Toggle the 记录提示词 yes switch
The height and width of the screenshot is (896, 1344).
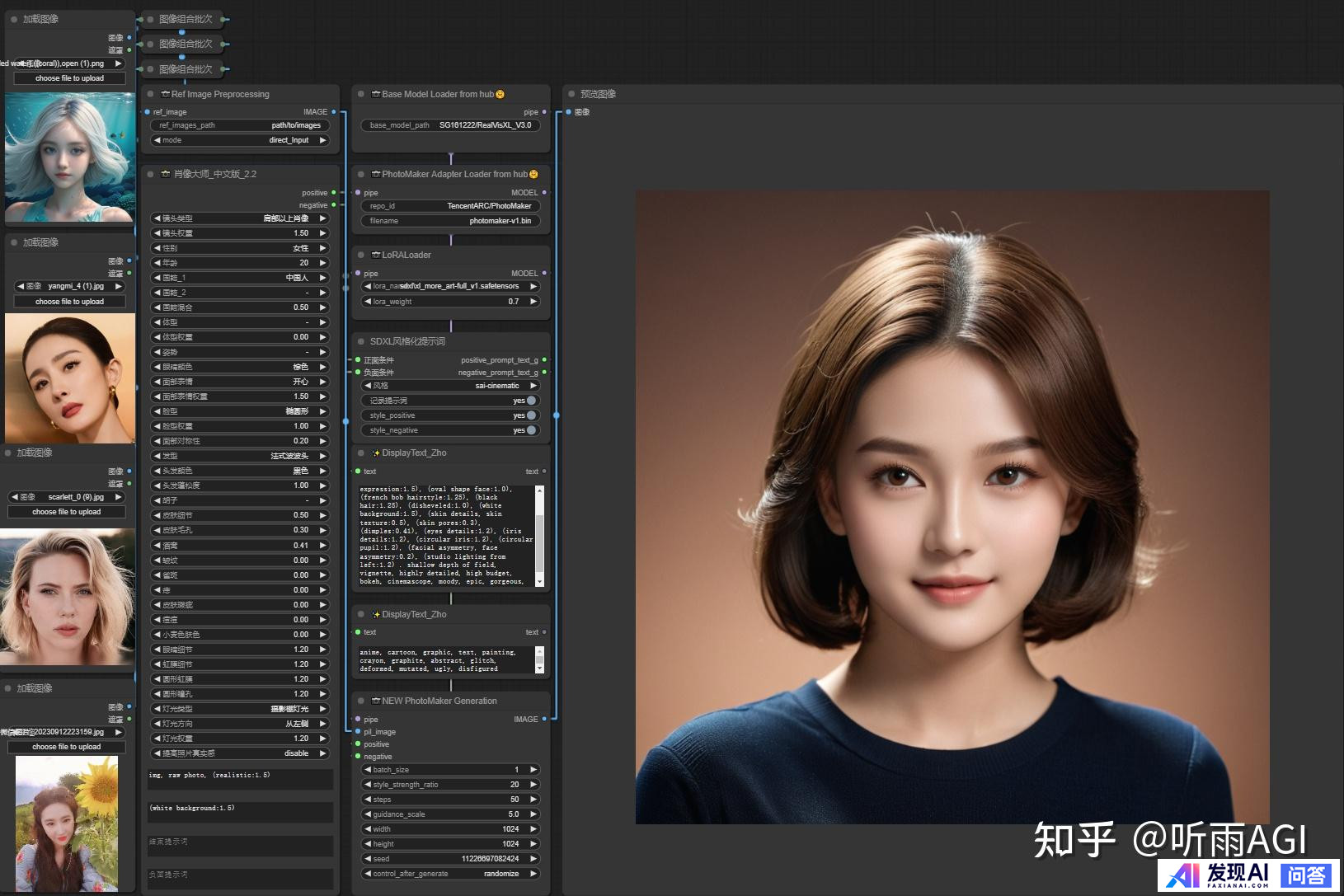click(x=531, y=401)
